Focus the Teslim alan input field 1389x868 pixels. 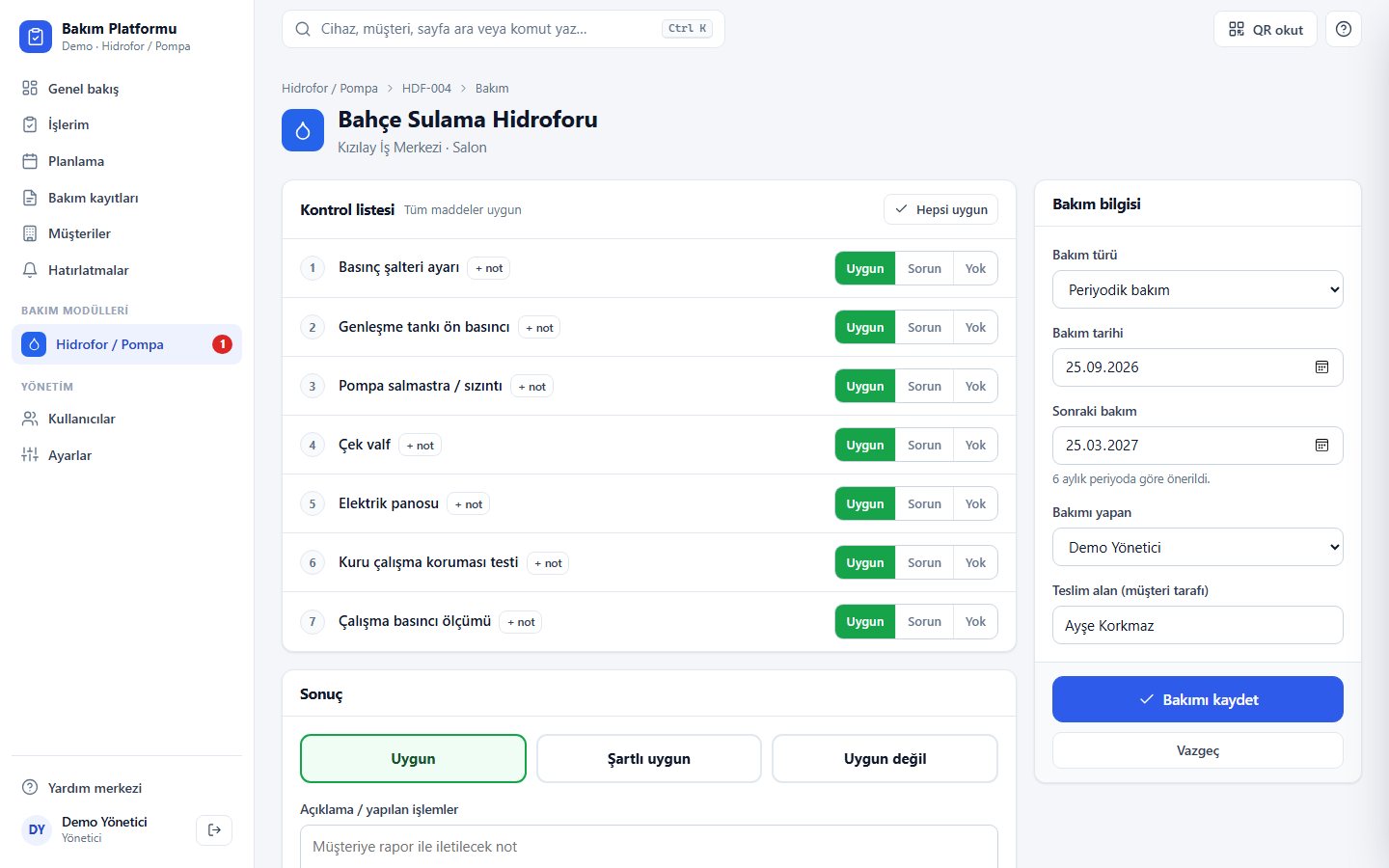click(x=1198, y=625)
